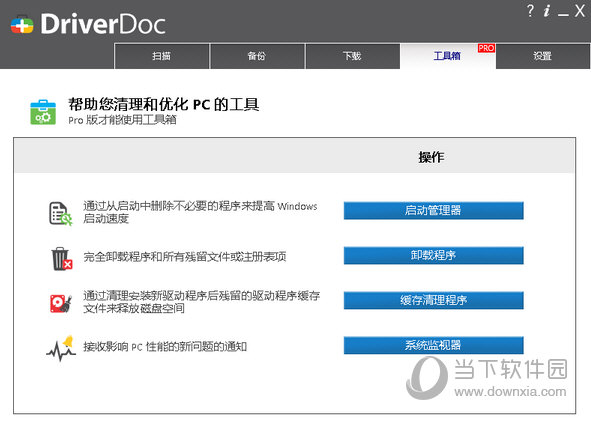Click the red disk cache cleaner icon
The image size is (591, 421).
point(61,303)
